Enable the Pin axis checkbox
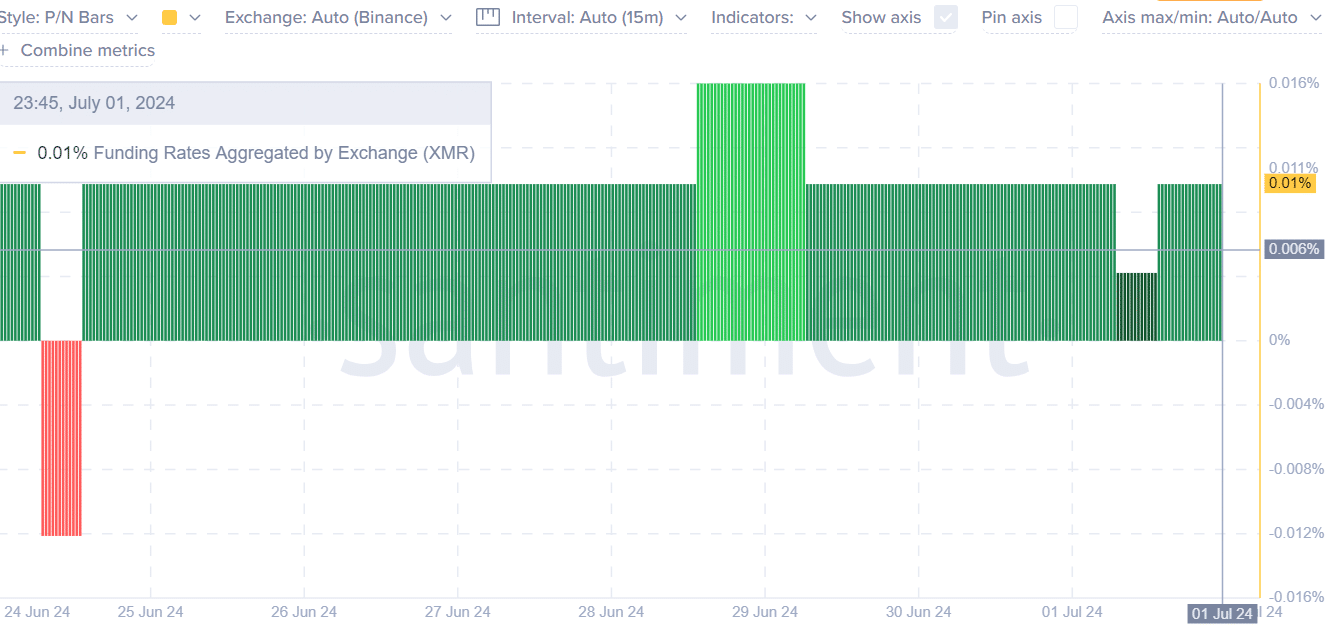1334x625 pixels. [x=1066, y=17]
